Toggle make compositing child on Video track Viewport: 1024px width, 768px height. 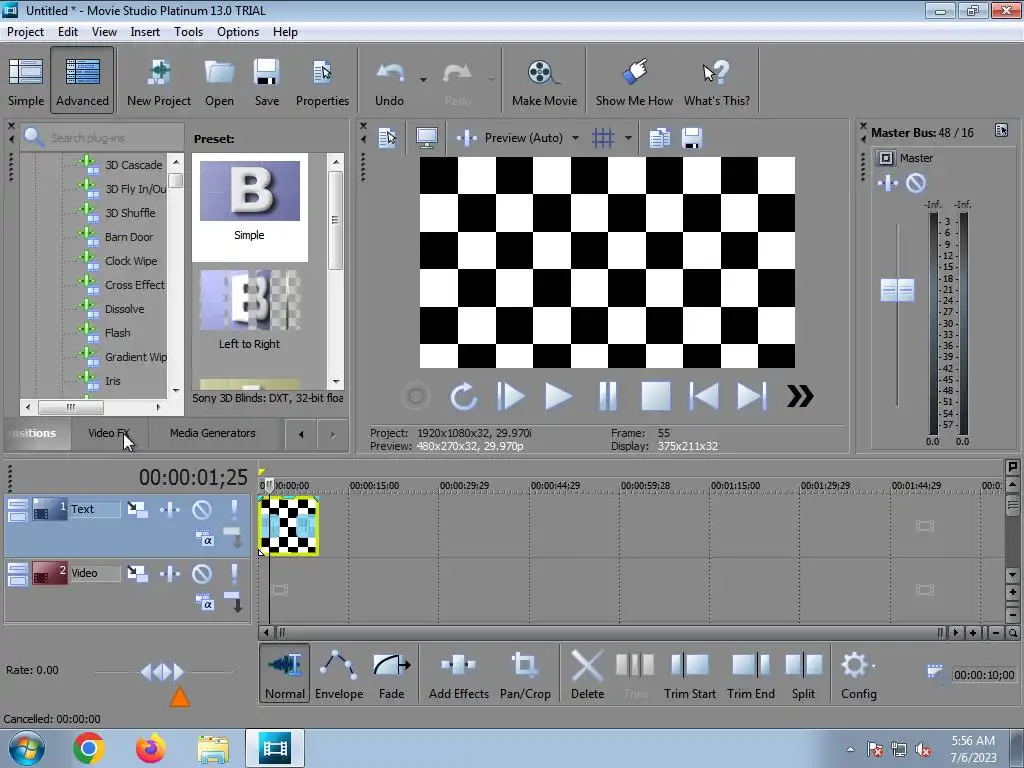[234, 601]
